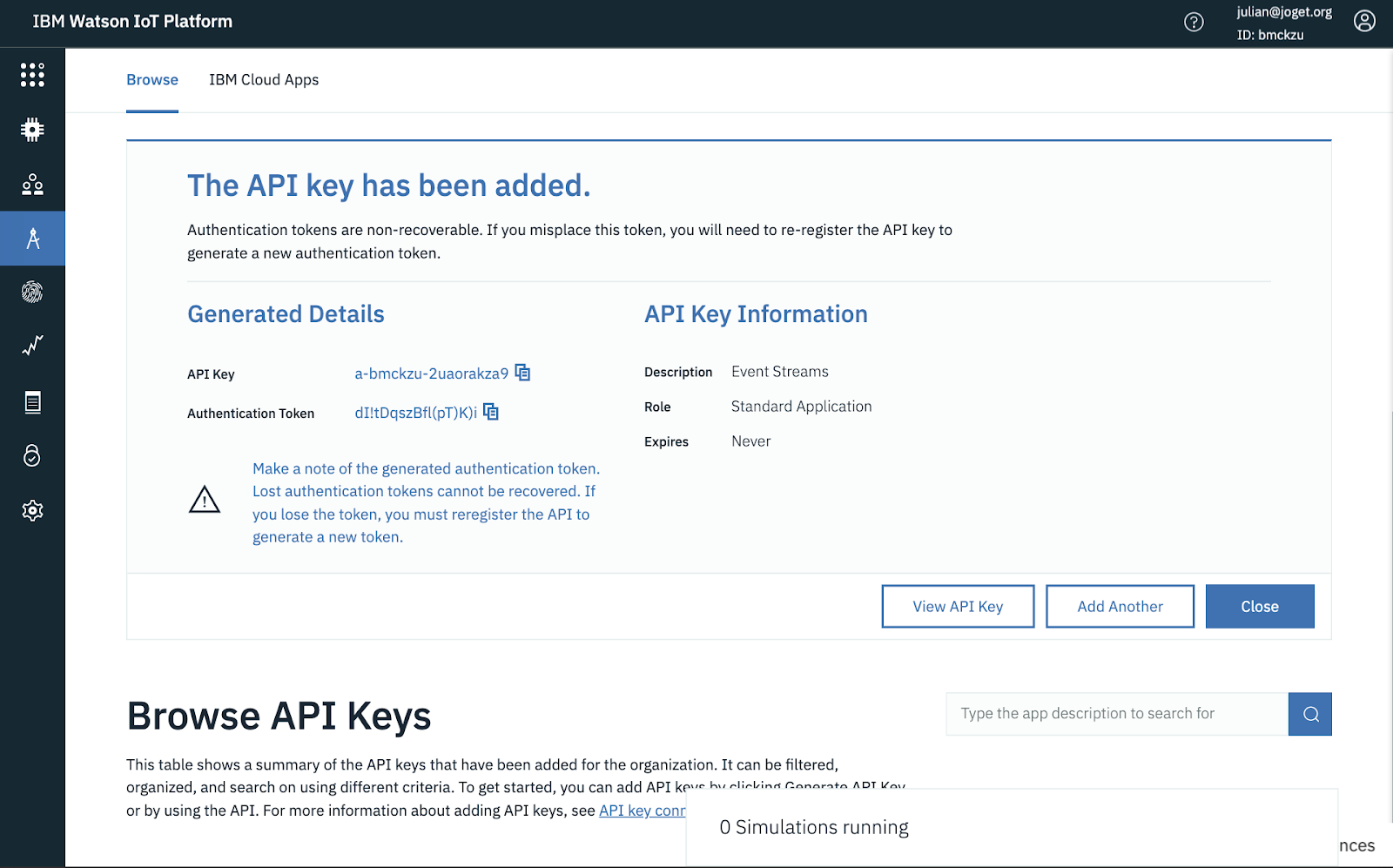Click the search magnifier button
The height and width of the screenshot is (868, 1393).
click(1310, 714)
